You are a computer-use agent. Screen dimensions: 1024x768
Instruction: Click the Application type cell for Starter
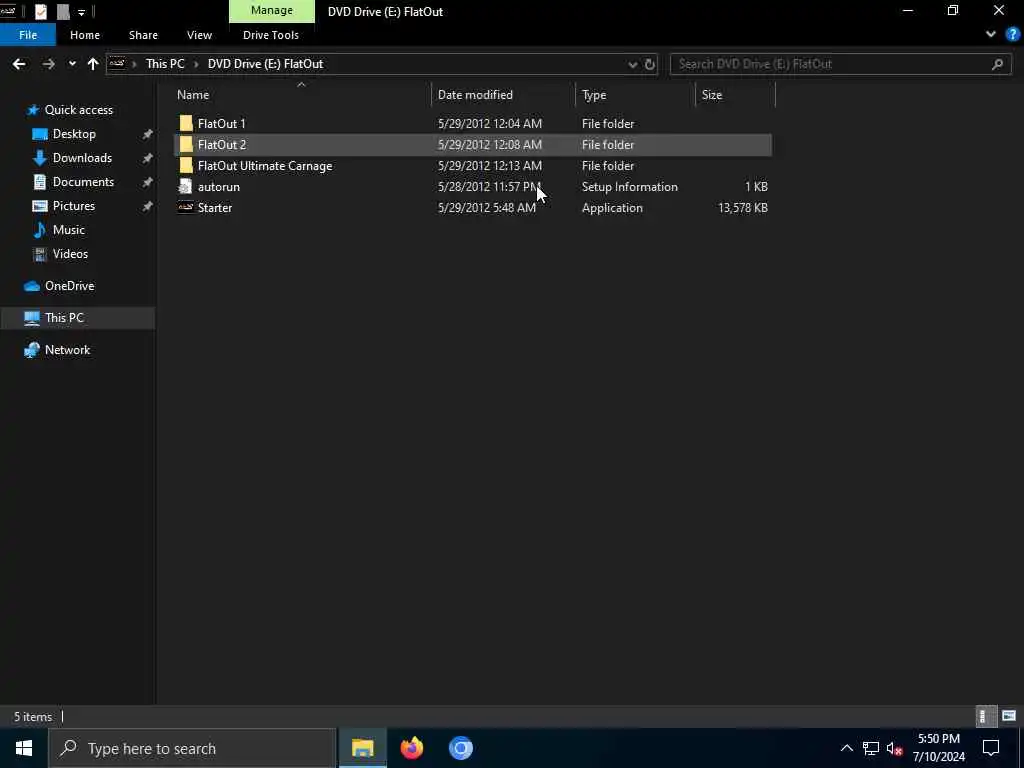(612, 208)
